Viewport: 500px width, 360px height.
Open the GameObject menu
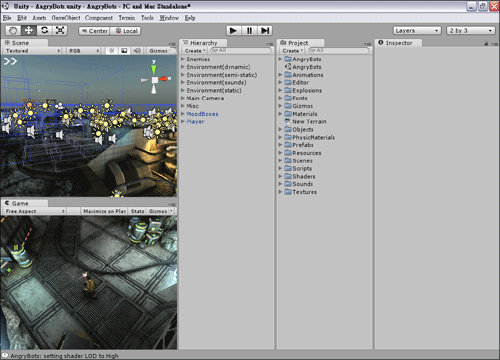pos(66,18)
